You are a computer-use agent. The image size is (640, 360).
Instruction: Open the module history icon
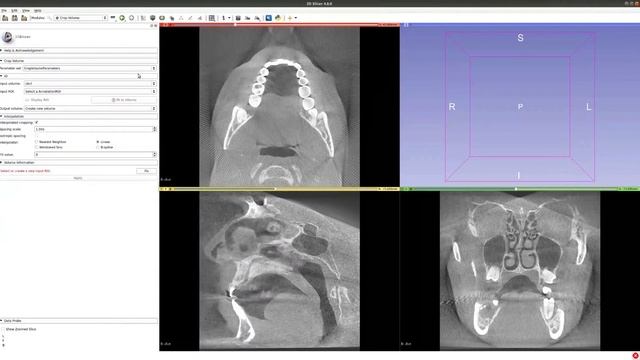(x=113, y=18)
